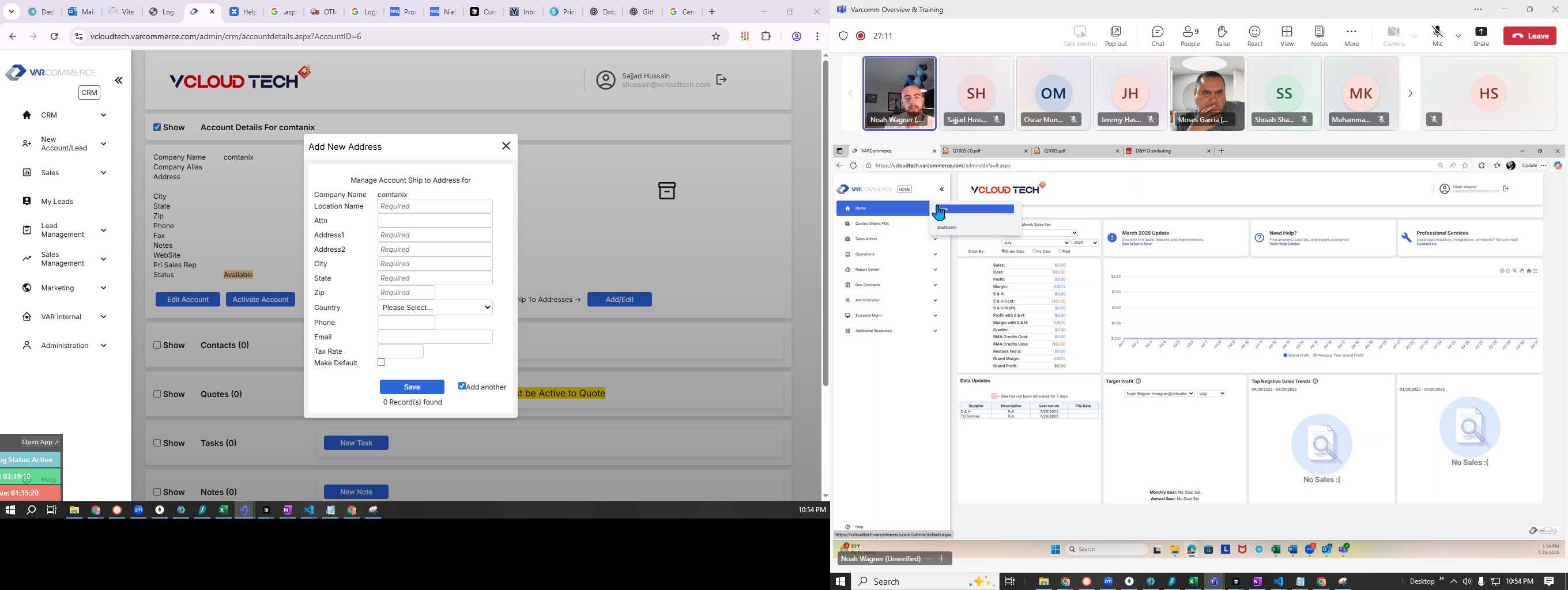Show next participants with right arrow

pyautogui.click(x=1409, y=94)
